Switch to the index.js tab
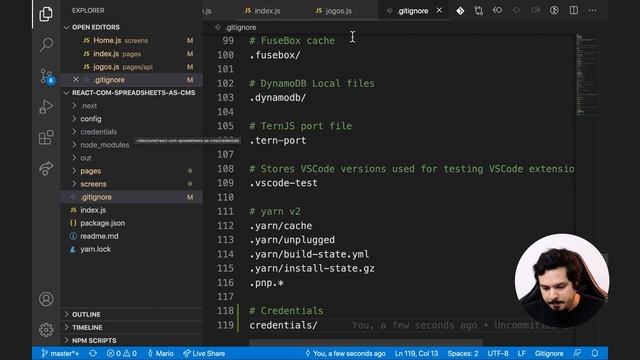Screen dimensions: 640x360 coord(262,11)
